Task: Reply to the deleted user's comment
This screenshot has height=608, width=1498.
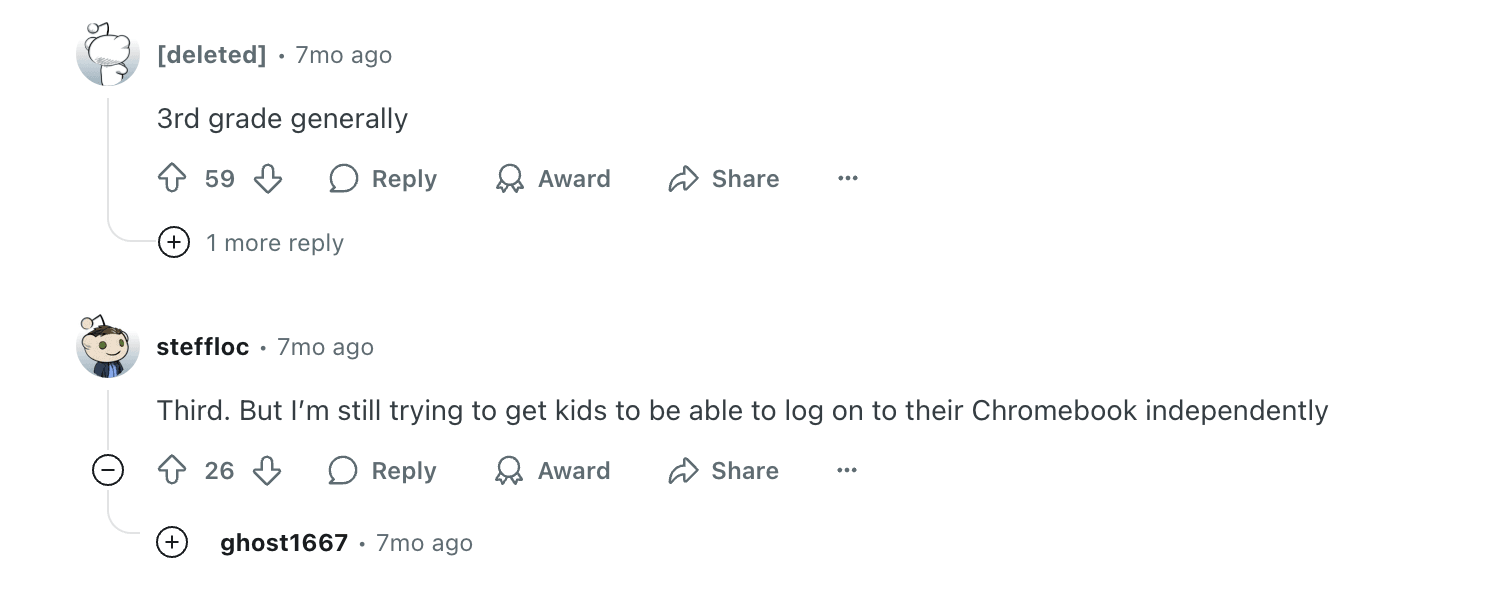Action: 384,179
